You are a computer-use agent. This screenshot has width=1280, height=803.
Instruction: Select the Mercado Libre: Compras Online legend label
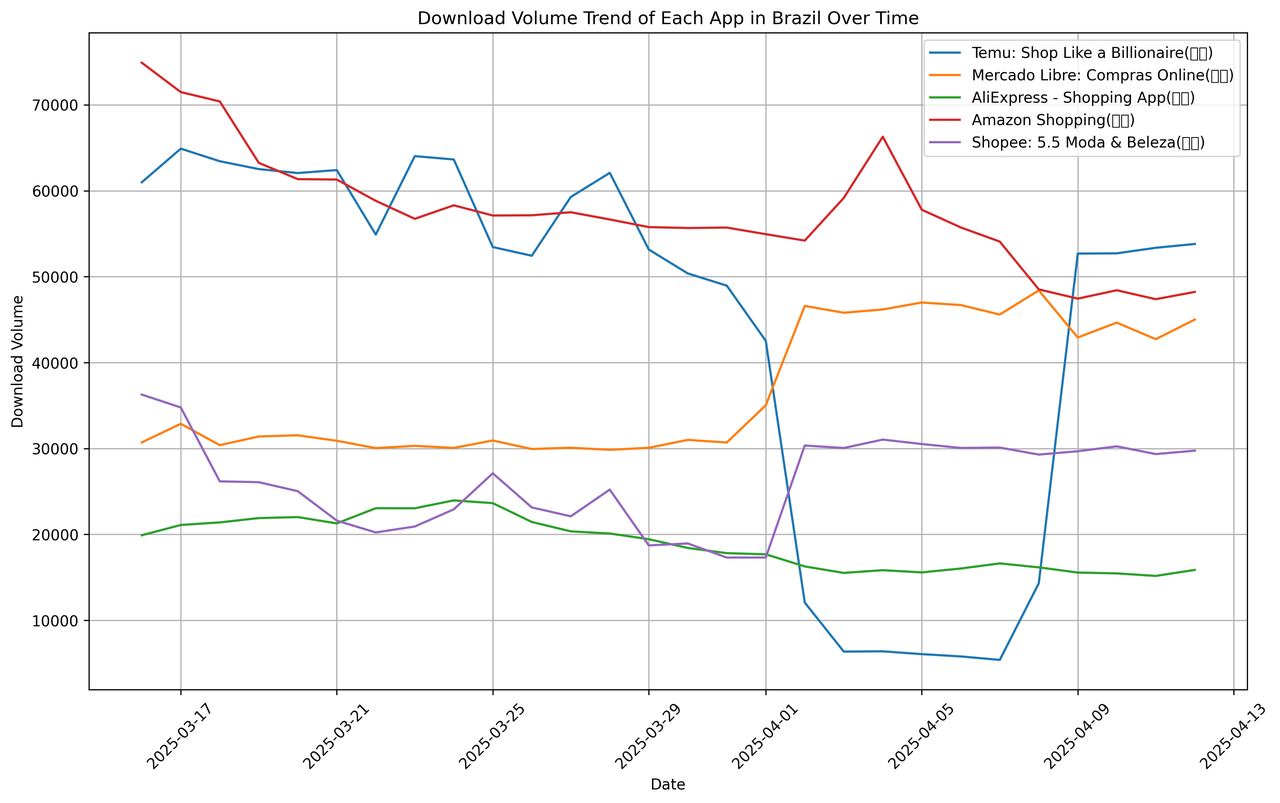pos(1102,75)
